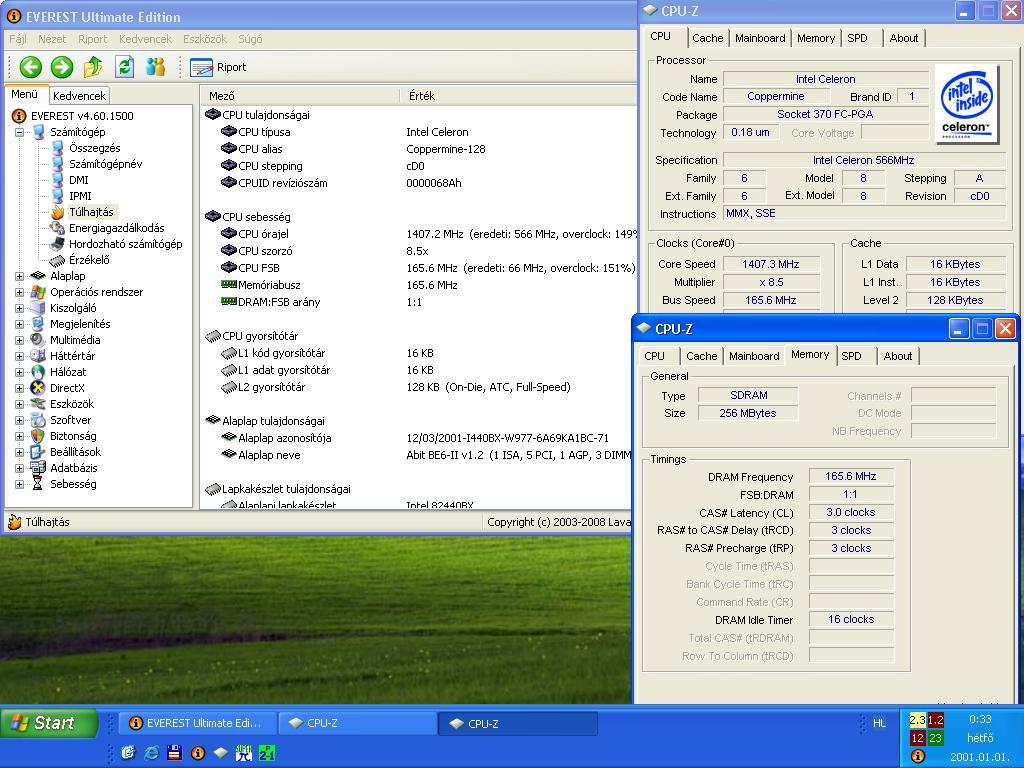This screenshot has width=1024, height=768.
Task: Open About tab in lower CPU-Z window
Action: tap(897, 357)
